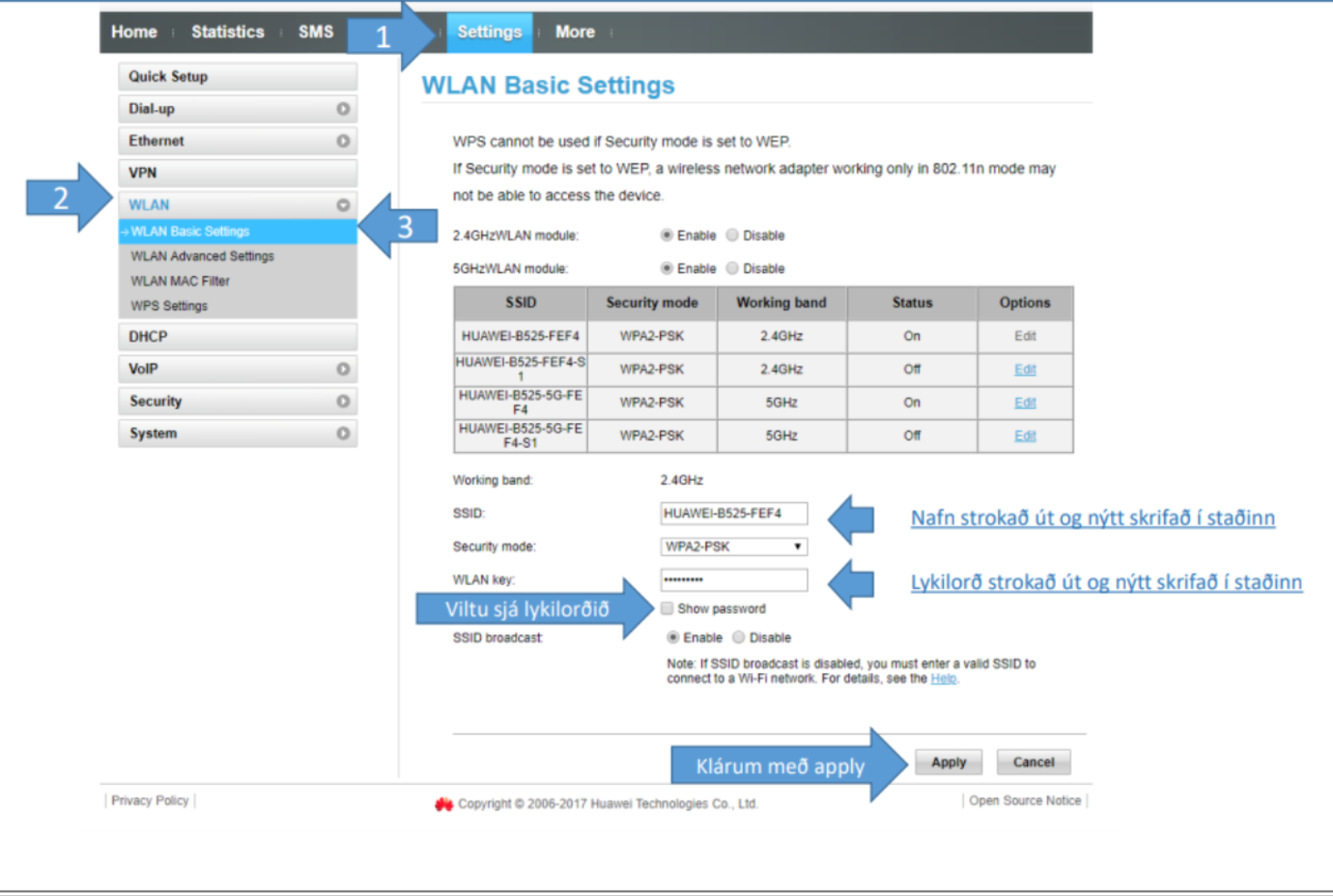Open the Security mode dropdown

point(733,546)
